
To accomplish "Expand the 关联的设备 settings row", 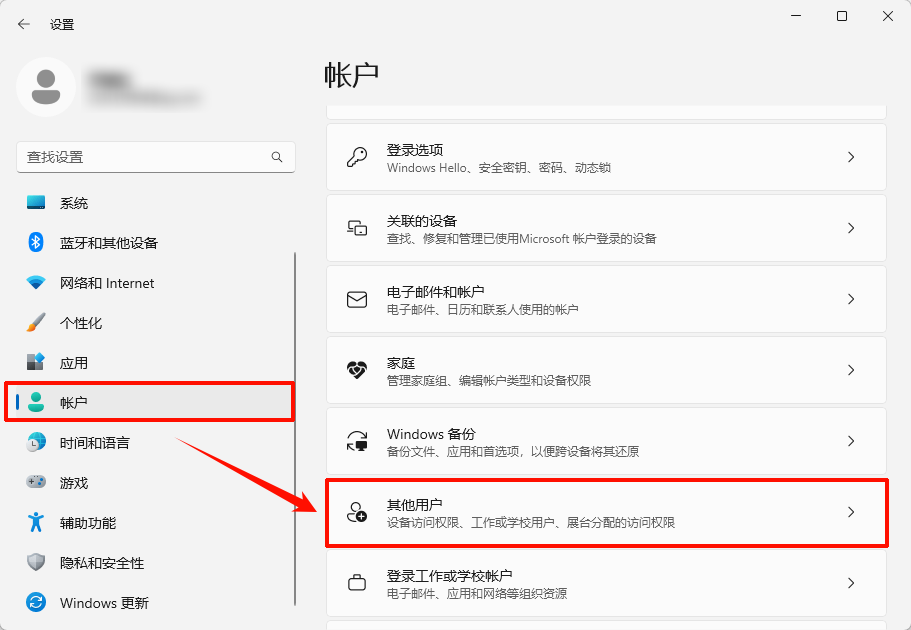I will pos(606,227).
